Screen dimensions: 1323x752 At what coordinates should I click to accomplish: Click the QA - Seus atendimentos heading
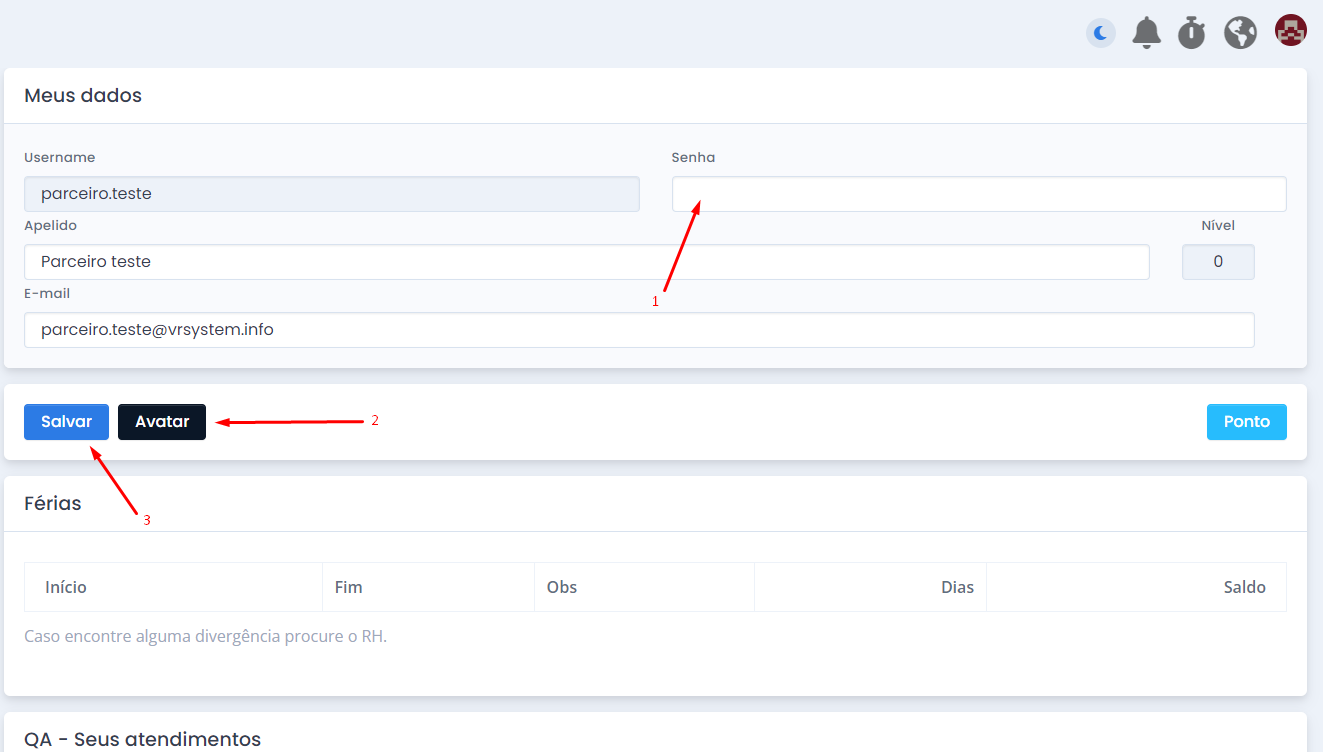(x=142, y=739)
